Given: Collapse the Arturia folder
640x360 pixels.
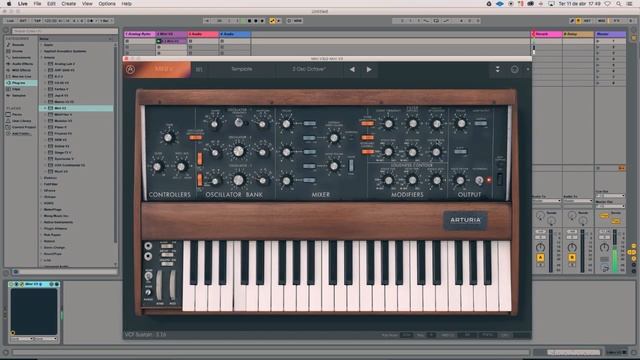Looking at the screenshot, I should (x=42, y=58).
